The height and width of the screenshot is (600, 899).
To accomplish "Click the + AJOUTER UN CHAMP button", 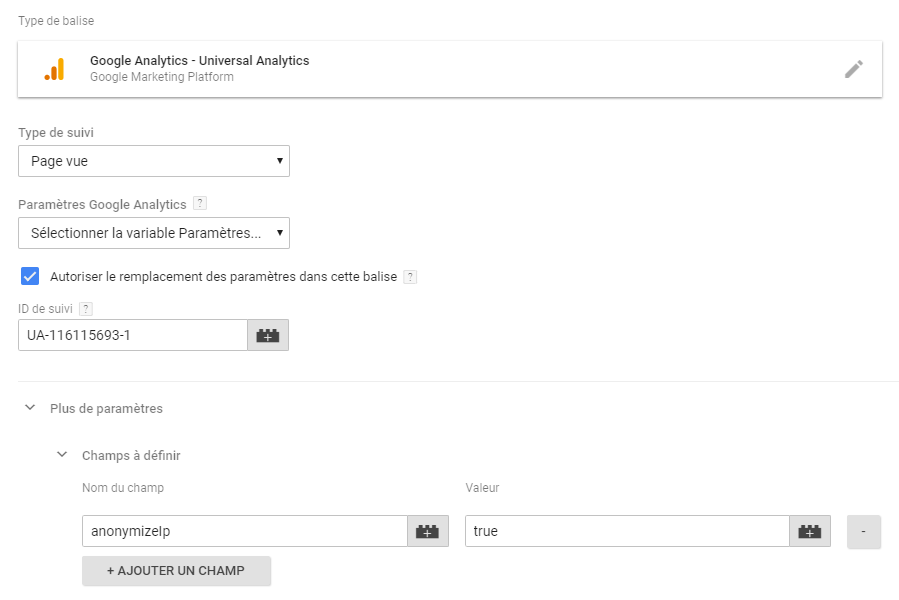I will [x=177, y=571].
